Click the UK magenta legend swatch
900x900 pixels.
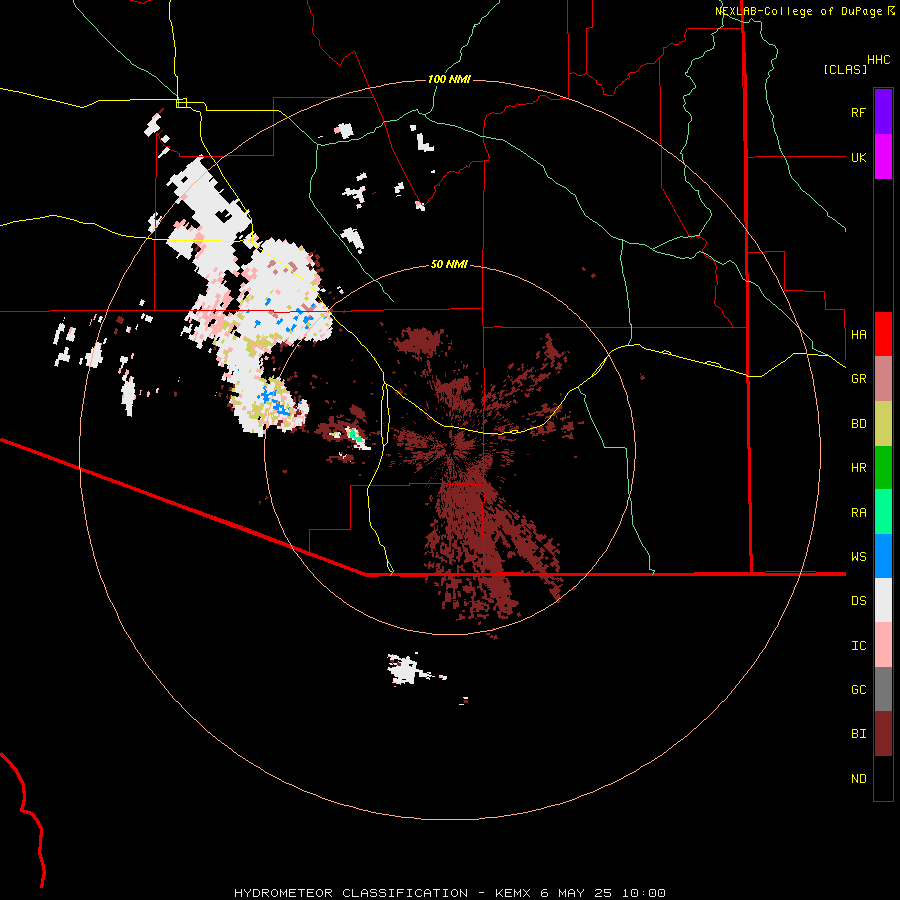(883, 157)
